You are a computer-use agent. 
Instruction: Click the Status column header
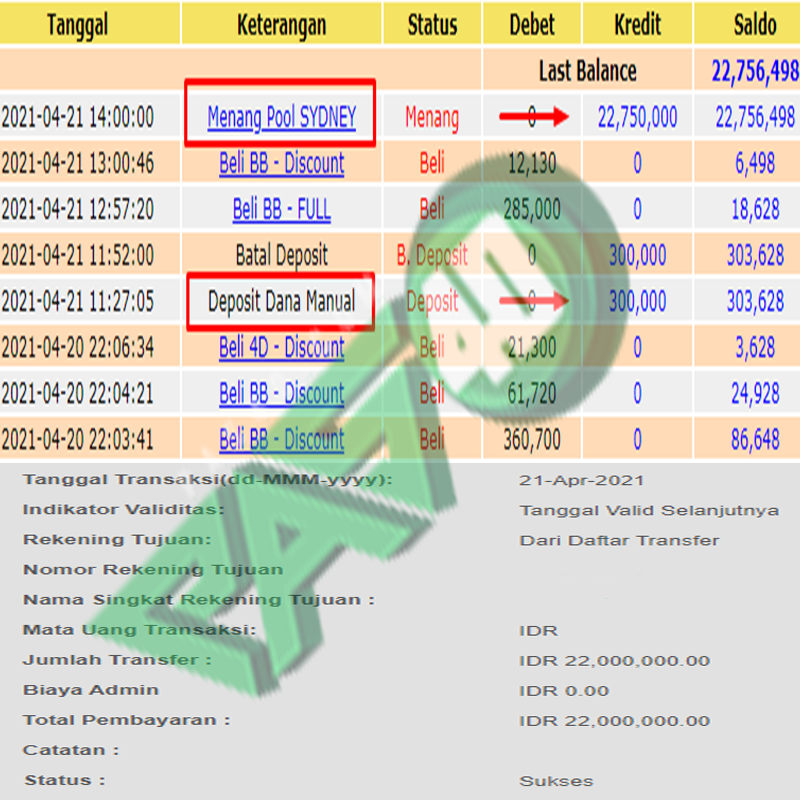click(432, 24)
